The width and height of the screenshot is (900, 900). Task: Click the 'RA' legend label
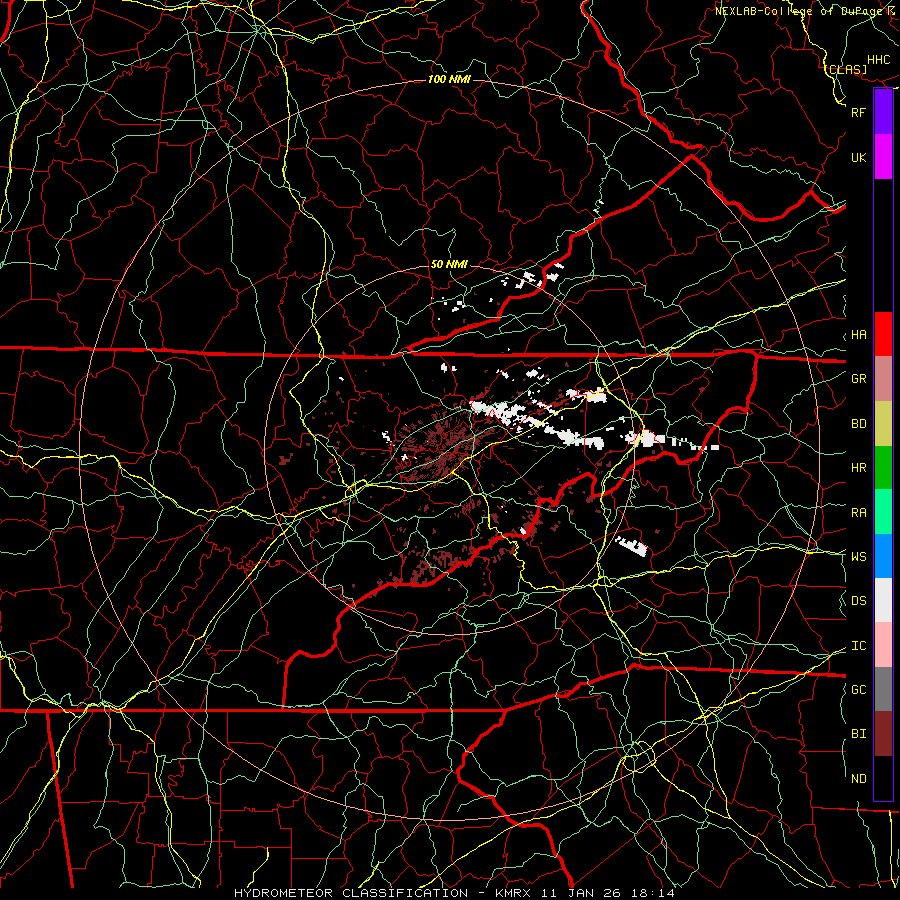pyautogui.click(x=858, y=513)
